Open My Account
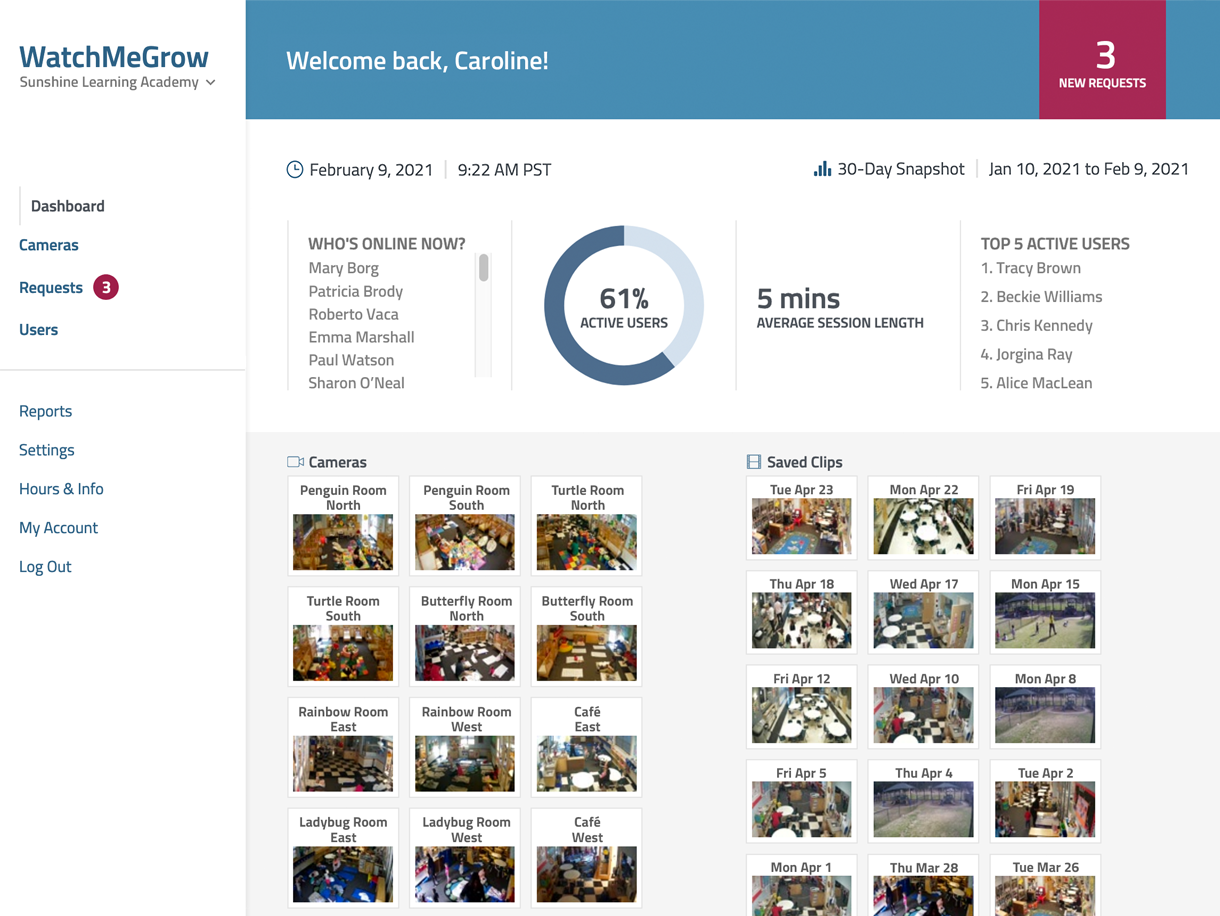 pos(58,527)
